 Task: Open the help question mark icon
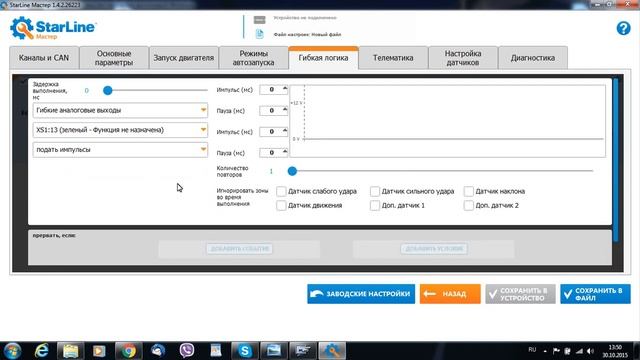click(x=623, y=28)
